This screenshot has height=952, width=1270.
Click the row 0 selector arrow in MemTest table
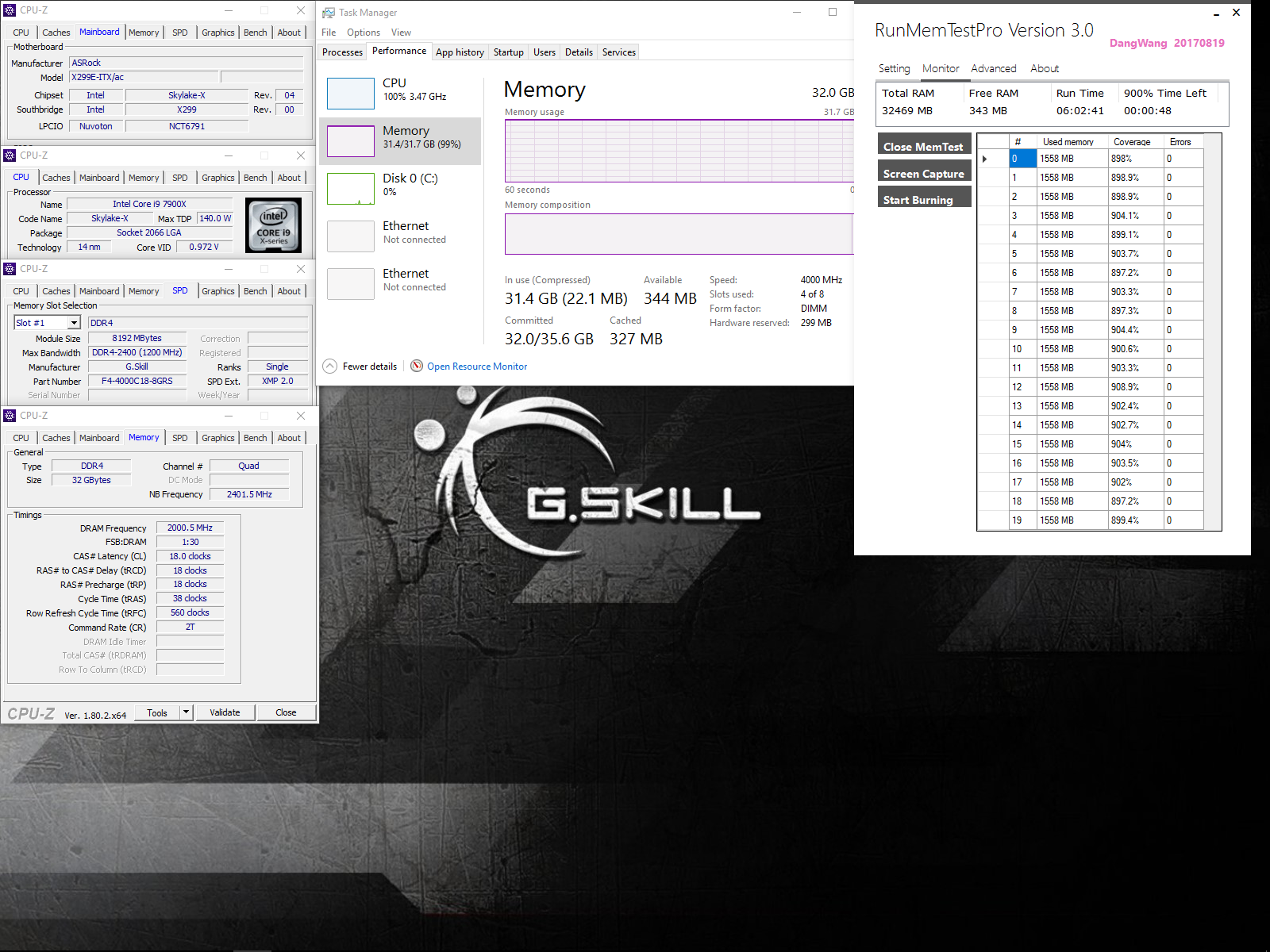985,159
